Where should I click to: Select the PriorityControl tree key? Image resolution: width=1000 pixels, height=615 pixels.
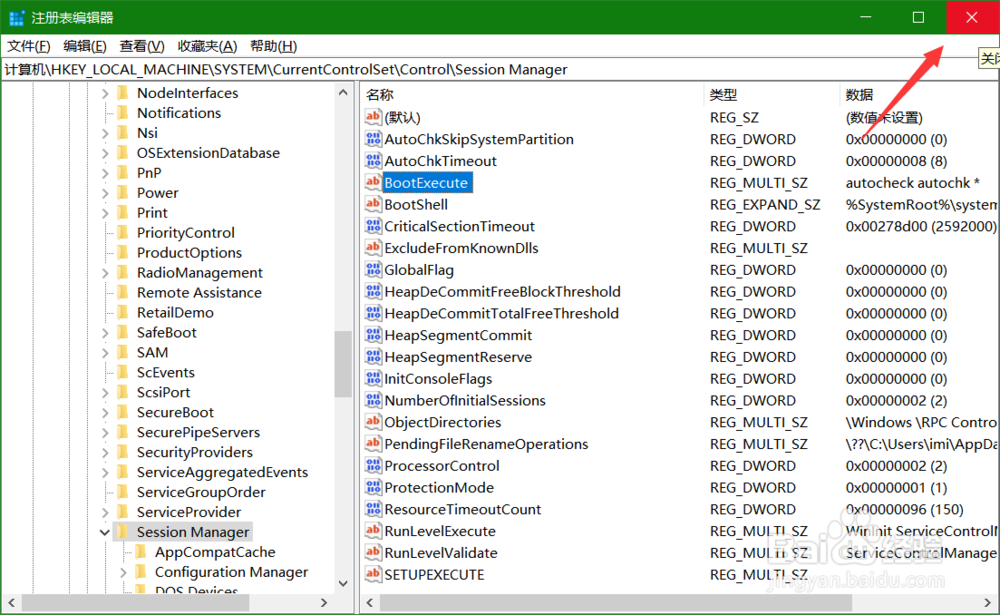click(x=186, y=233)
